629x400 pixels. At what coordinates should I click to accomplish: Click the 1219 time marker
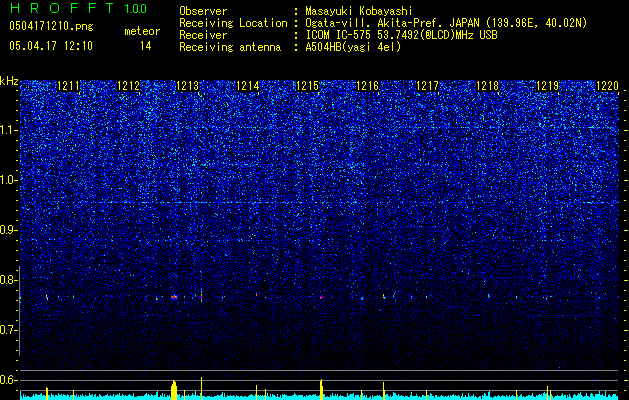(548, 86)
